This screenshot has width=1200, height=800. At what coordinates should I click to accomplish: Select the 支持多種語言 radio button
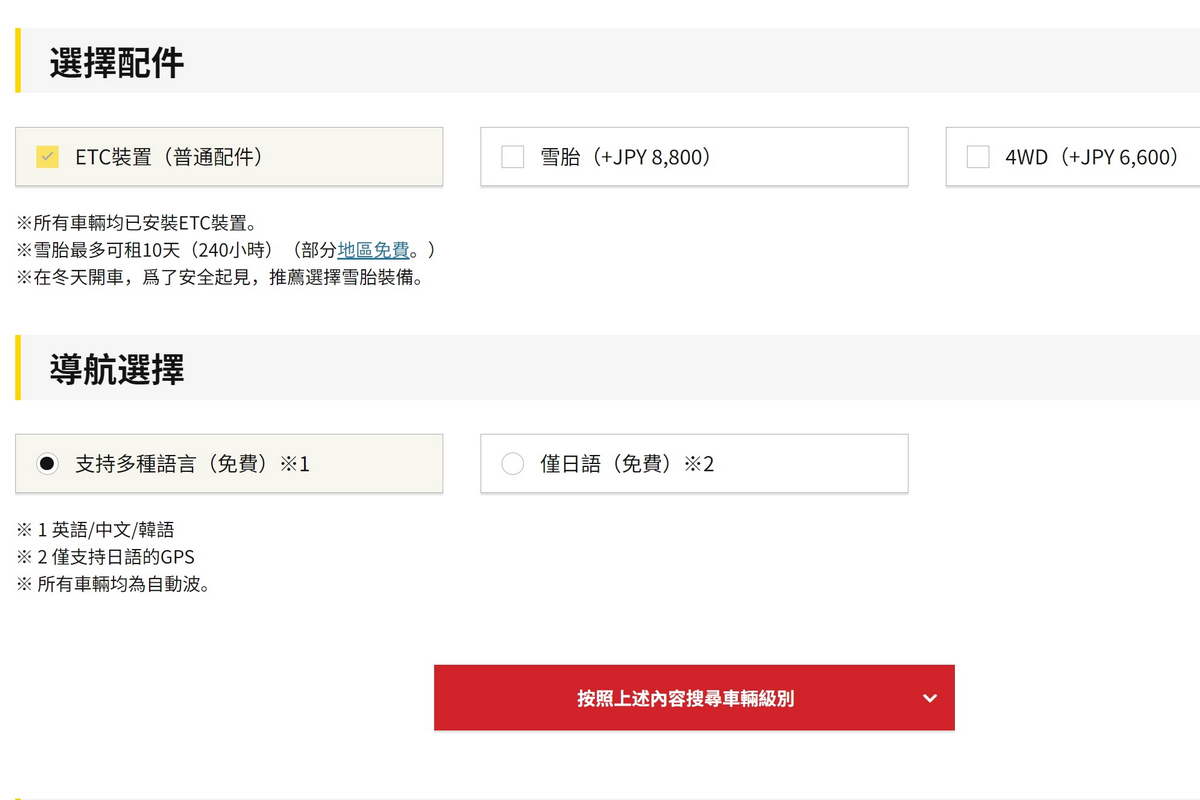point(47,464)
